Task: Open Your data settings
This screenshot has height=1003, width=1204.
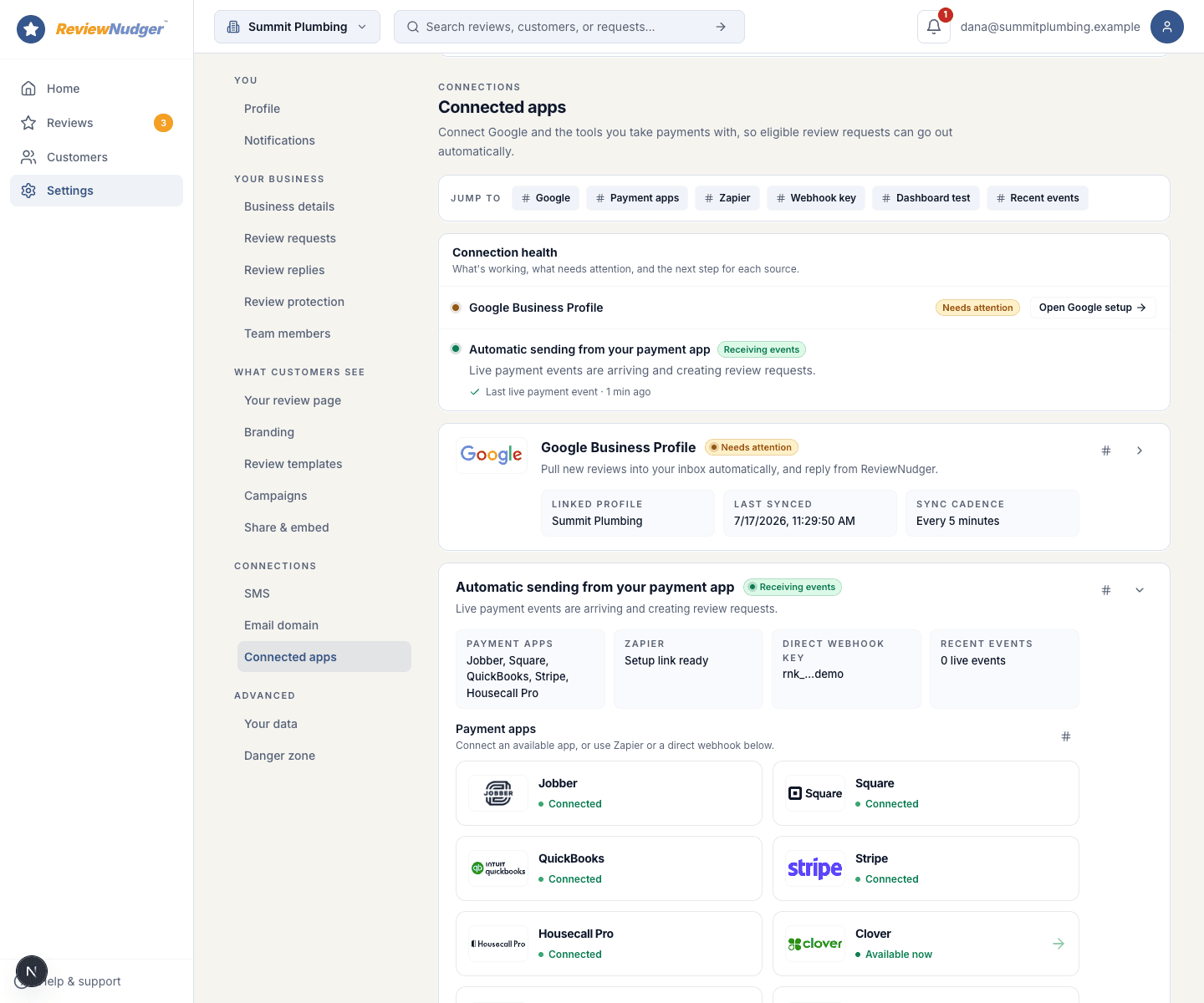Action: tap(324, 724)
